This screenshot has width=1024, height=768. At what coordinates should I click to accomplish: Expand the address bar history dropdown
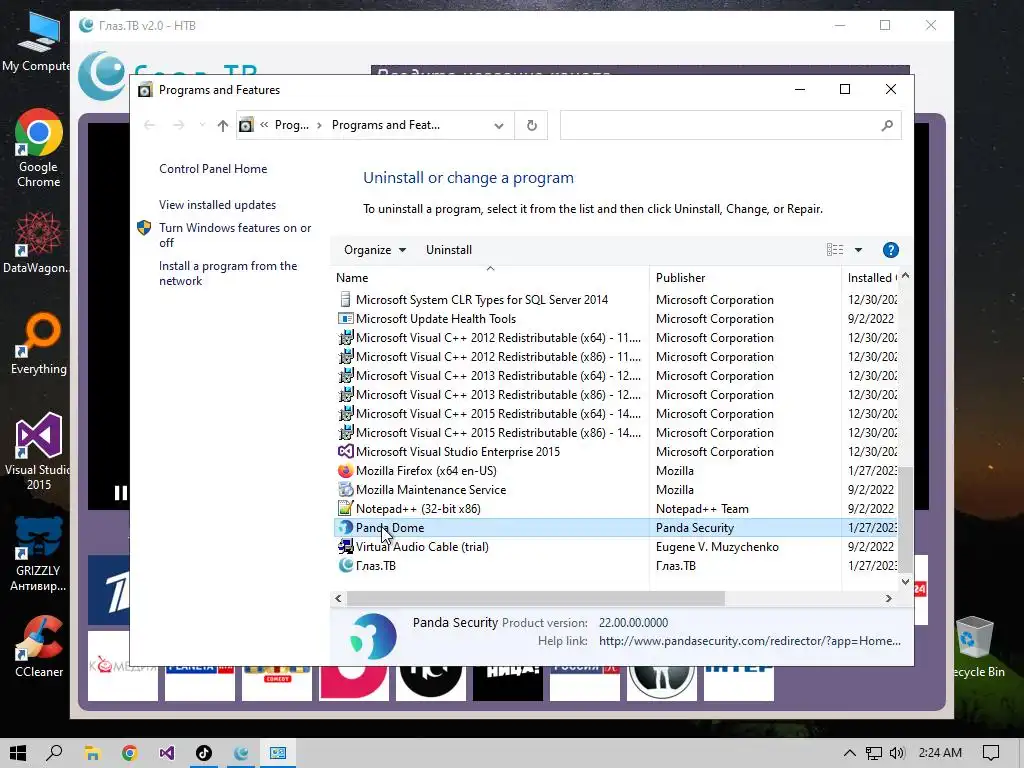coord(499,125)
